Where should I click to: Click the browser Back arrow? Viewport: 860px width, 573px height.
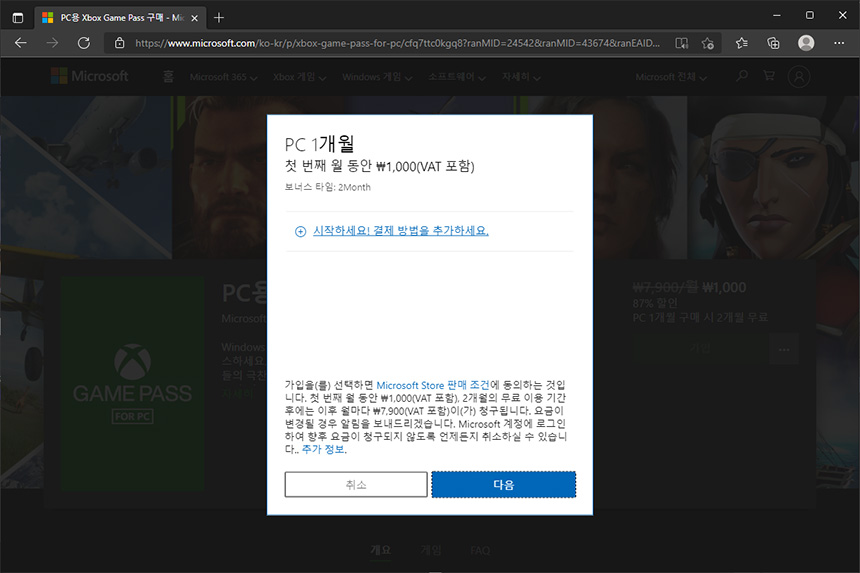pyautogui.click(x=21, y=43)
